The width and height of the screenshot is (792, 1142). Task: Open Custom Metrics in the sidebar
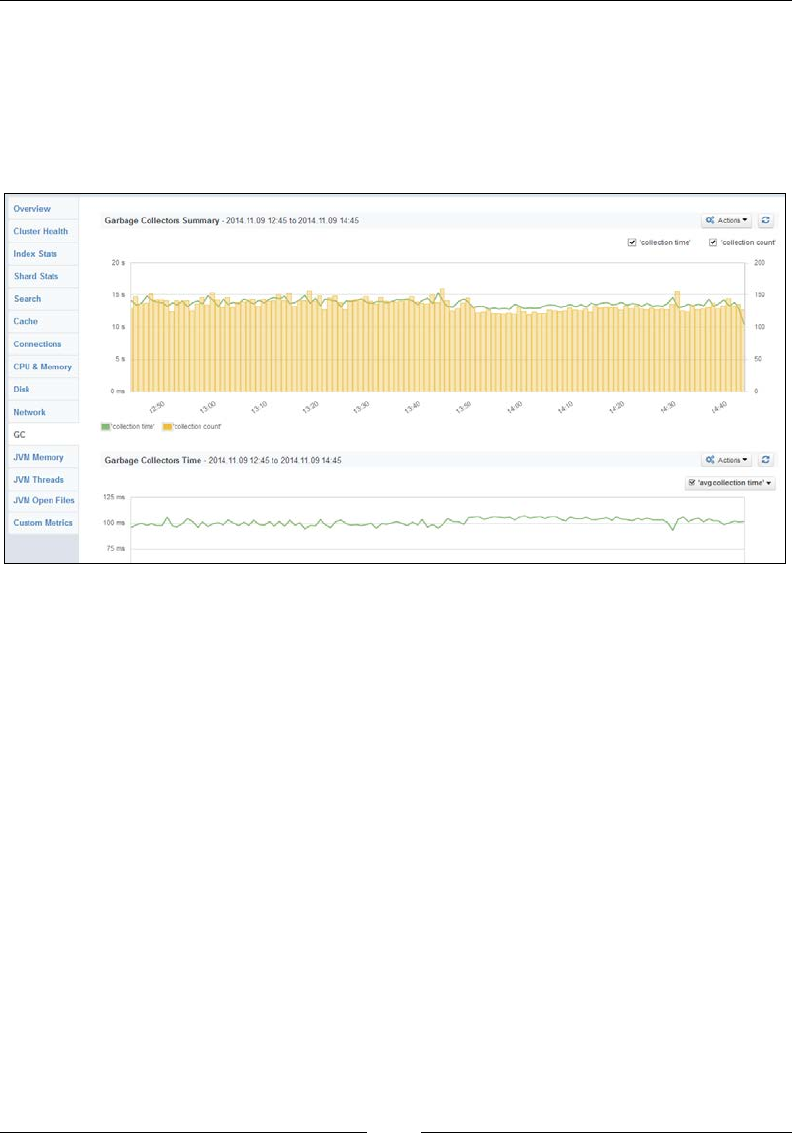point(43,523)
